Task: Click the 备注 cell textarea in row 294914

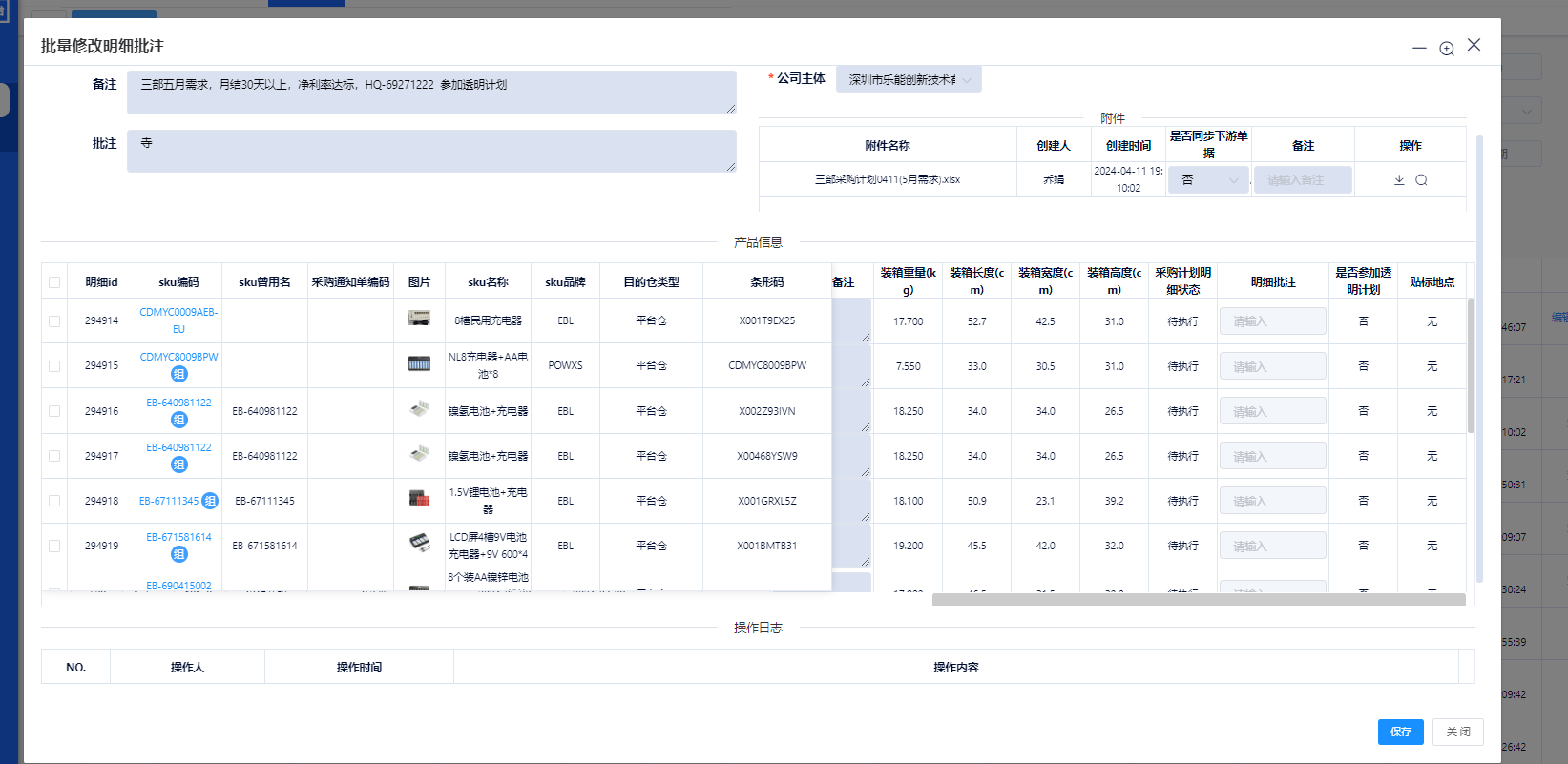Action: pos(851,320)
